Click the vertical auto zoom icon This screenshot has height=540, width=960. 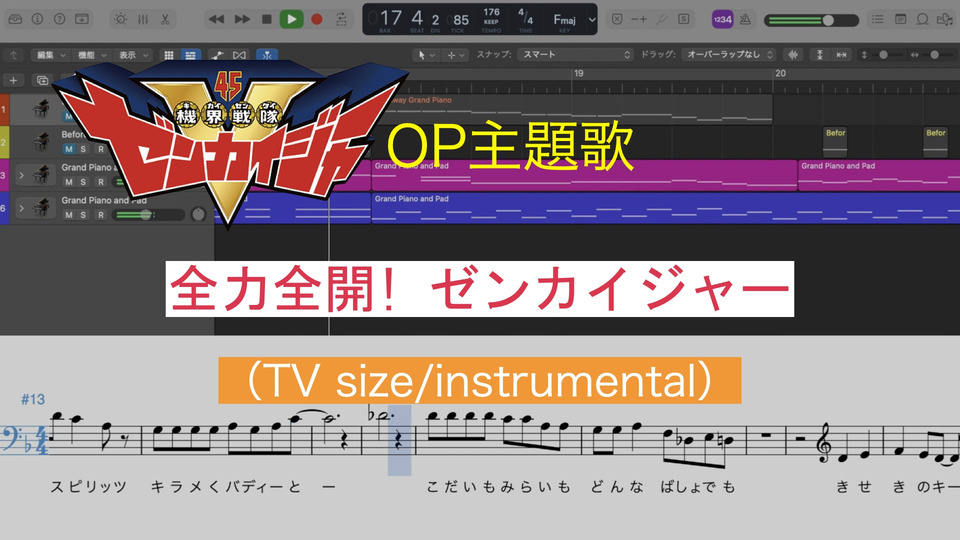click(x=819, y=55)
